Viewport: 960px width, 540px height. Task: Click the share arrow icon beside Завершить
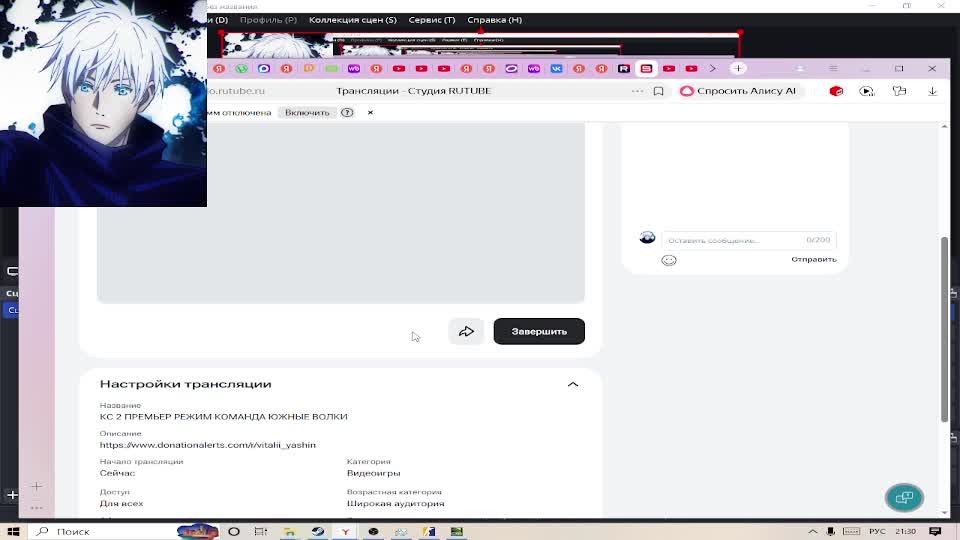pos(466,331)
